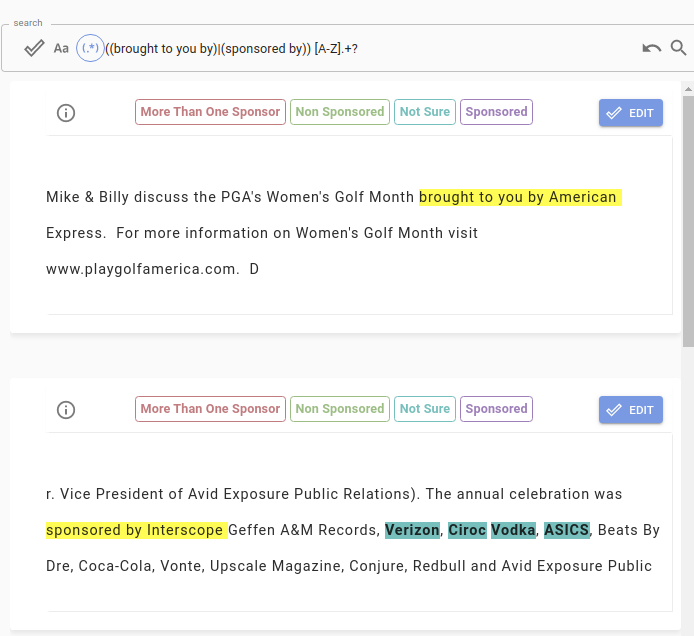This screenshot has width=694, height=636.
Task: Label American Express card as Not Sure
Action: [x=425, y=112]
